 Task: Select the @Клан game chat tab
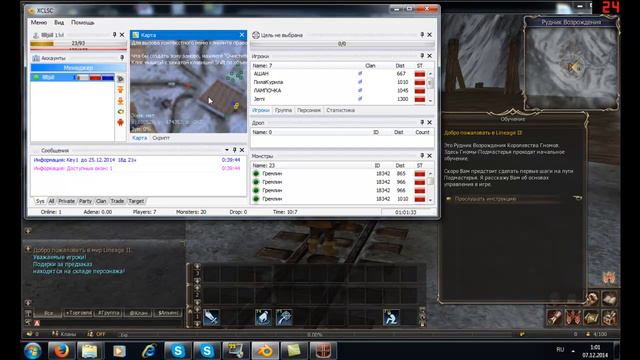click(x=138, y=313)
